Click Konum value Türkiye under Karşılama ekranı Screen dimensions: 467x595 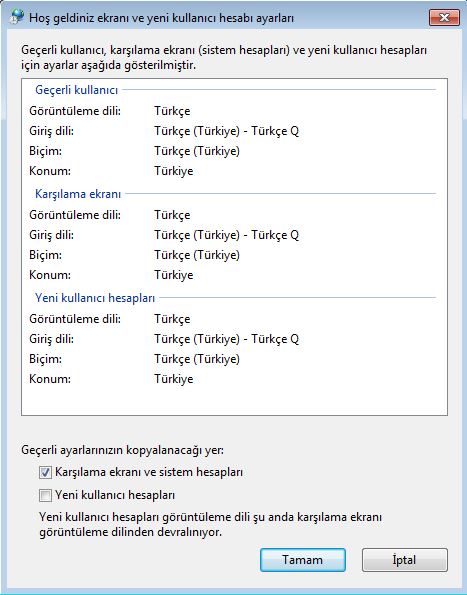click(x=174, y=275)
